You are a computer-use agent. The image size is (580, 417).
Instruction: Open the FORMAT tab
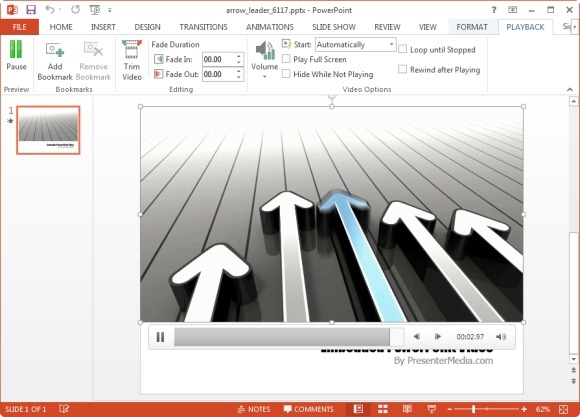point(472,27)
